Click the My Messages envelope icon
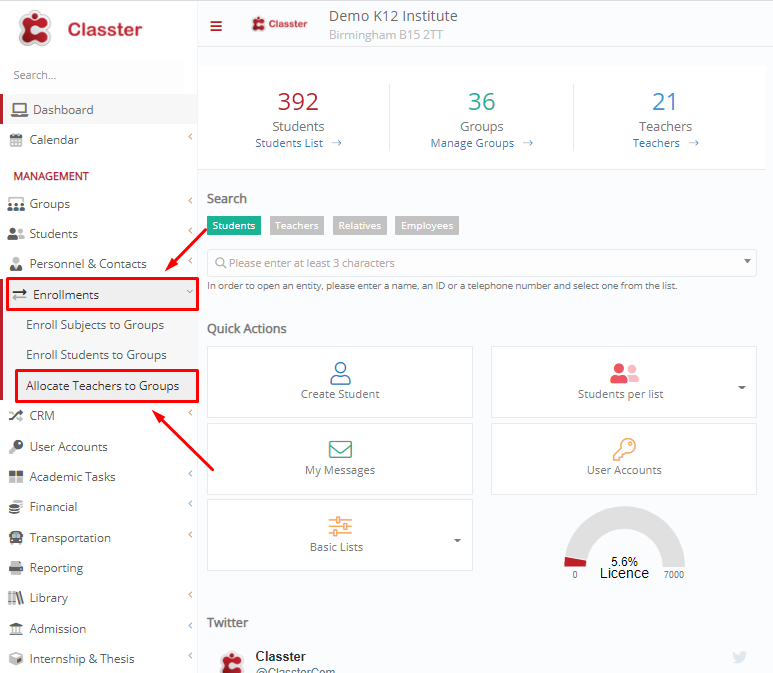Image resolution: width=773 pixels, height=673 pixels. tap(340, 449)
